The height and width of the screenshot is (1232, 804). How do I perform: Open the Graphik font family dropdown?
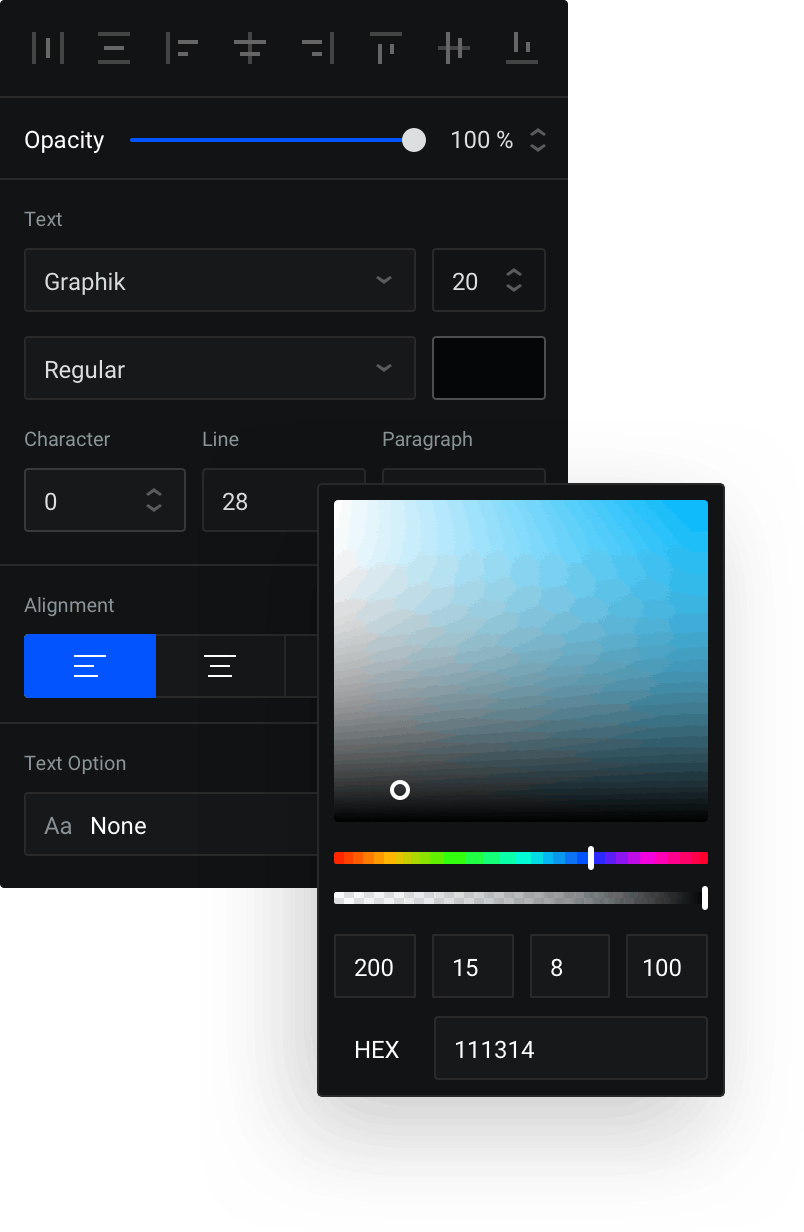[220, 280]
